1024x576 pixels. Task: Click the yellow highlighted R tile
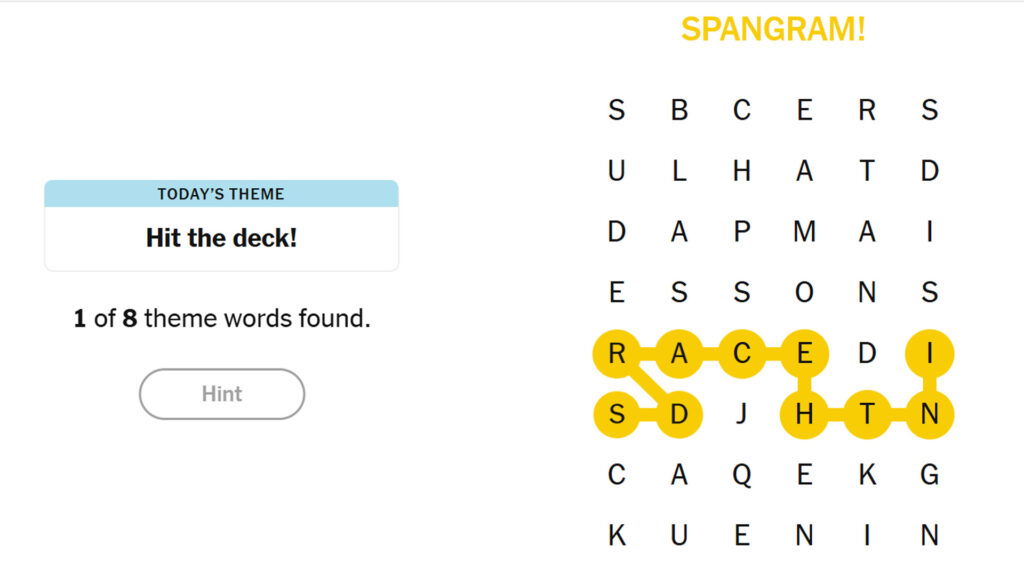coord(617,353)
